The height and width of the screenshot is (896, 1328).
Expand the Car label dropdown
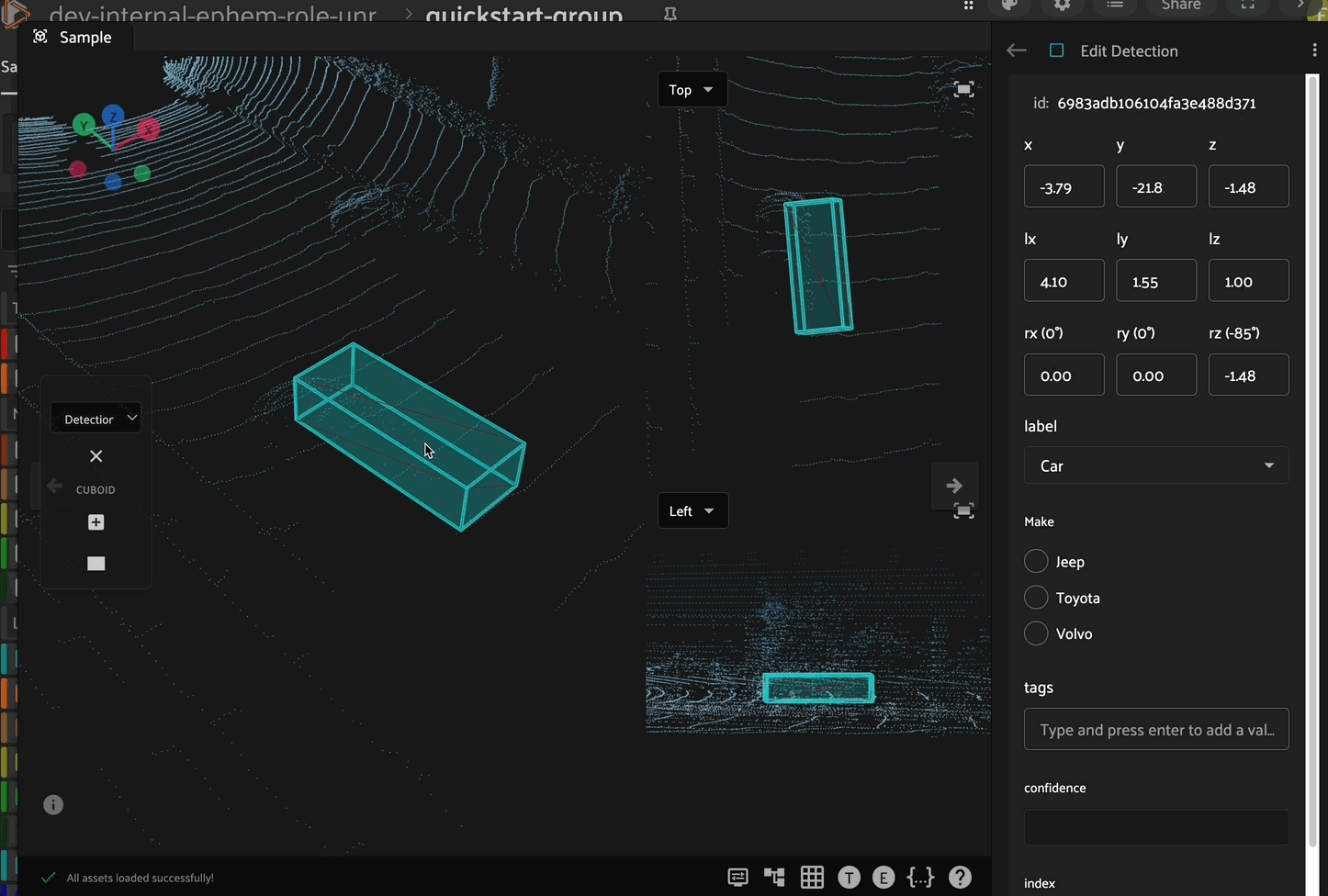click(1155, 466)
